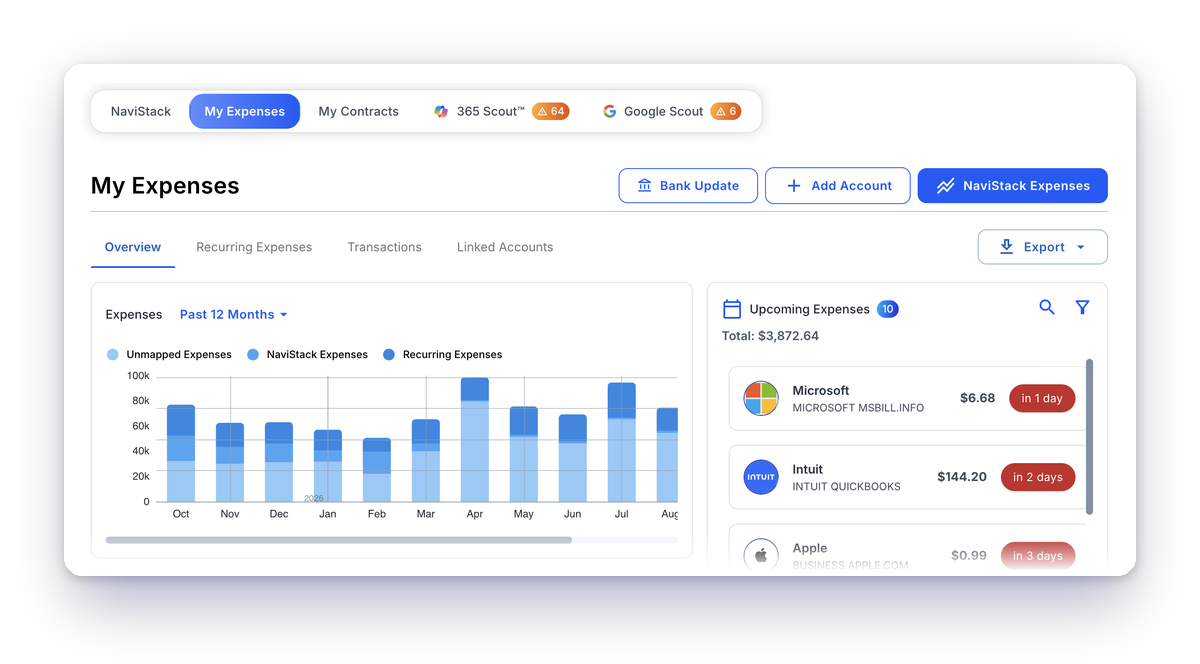
Task: Open the 365 Scout tab
Action: [501, 111]
